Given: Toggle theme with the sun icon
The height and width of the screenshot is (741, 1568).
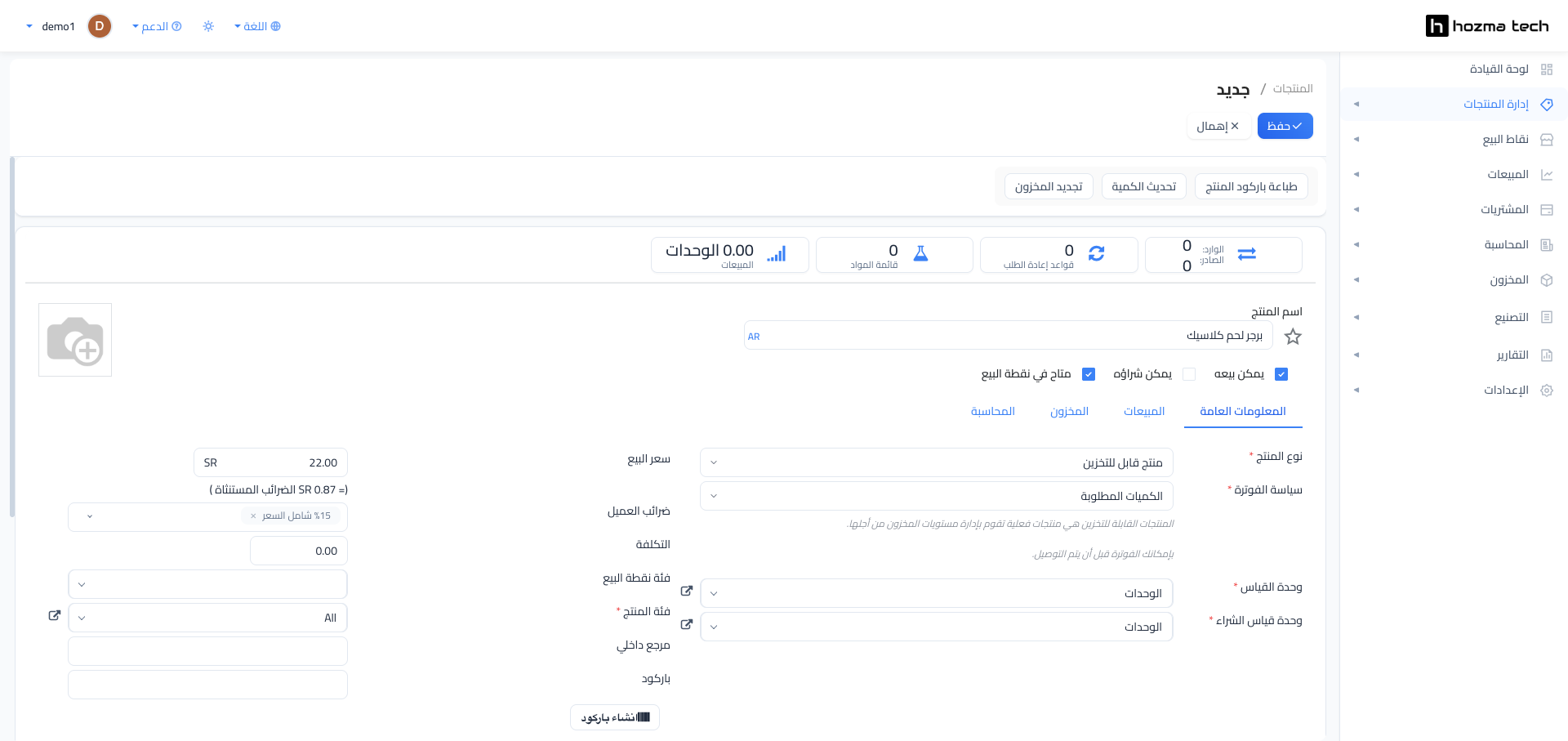Looking at the screenshot, I should point(208,26).
